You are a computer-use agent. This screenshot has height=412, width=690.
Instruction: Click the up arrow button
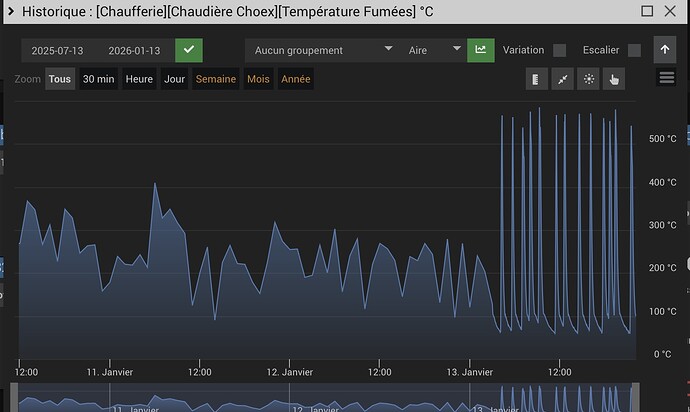click(665, 50)
